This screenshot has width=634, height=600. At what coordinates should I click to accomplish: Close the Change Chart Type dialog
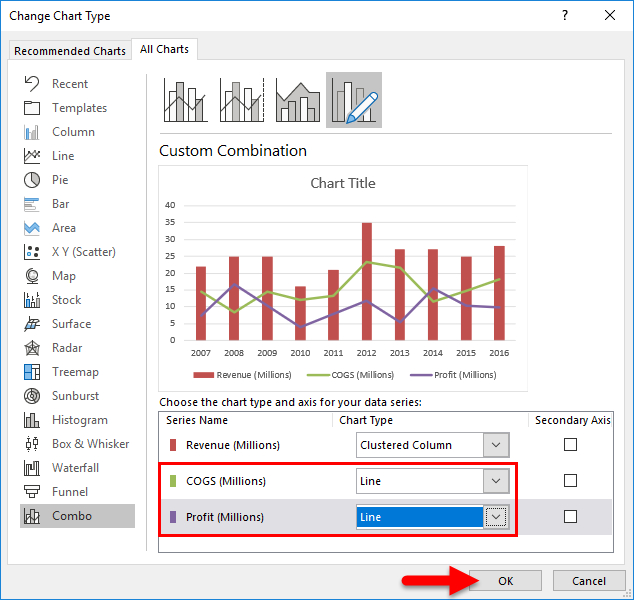click(x=610, y=16)
